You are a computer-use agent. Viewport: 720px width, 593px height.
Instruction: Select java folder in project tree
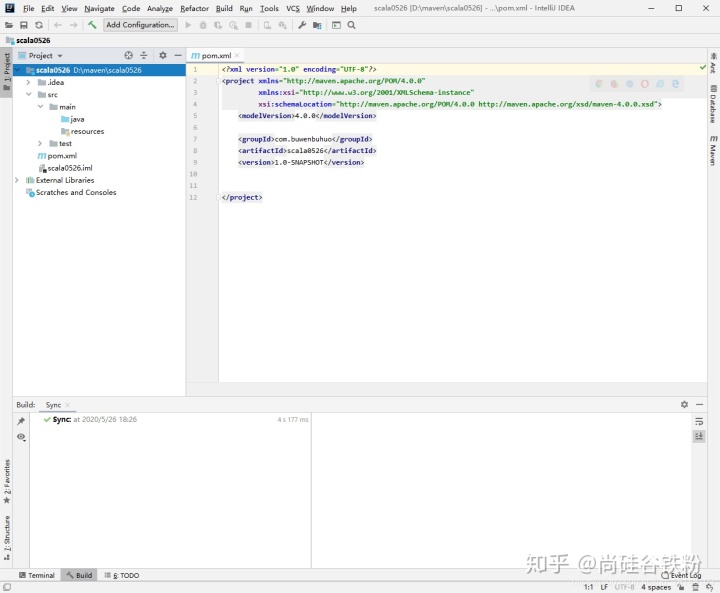click(x=73, y=119)
